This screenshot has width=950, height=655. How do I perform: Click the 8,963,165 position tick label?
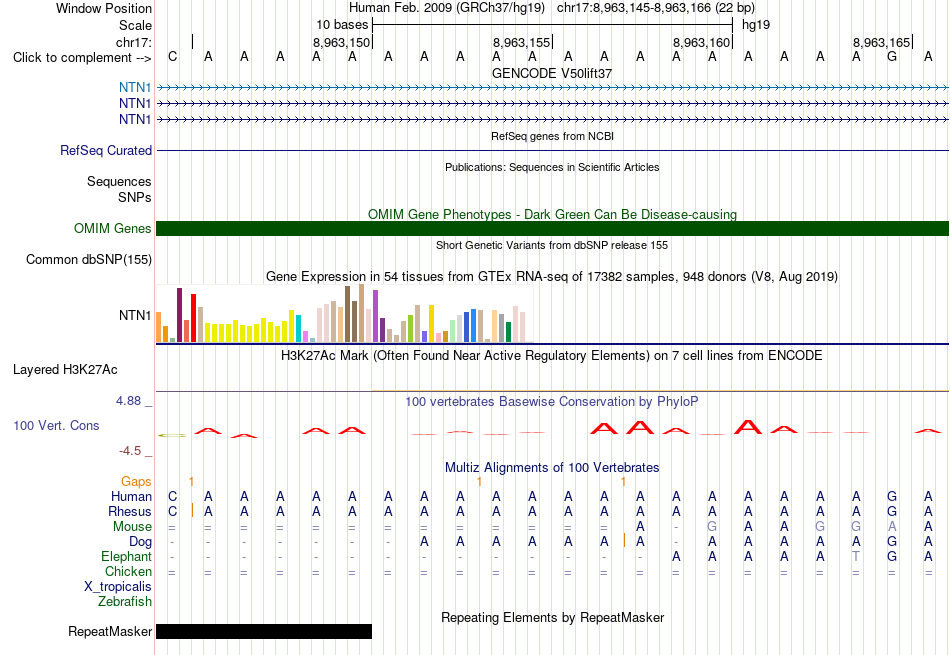881,42
